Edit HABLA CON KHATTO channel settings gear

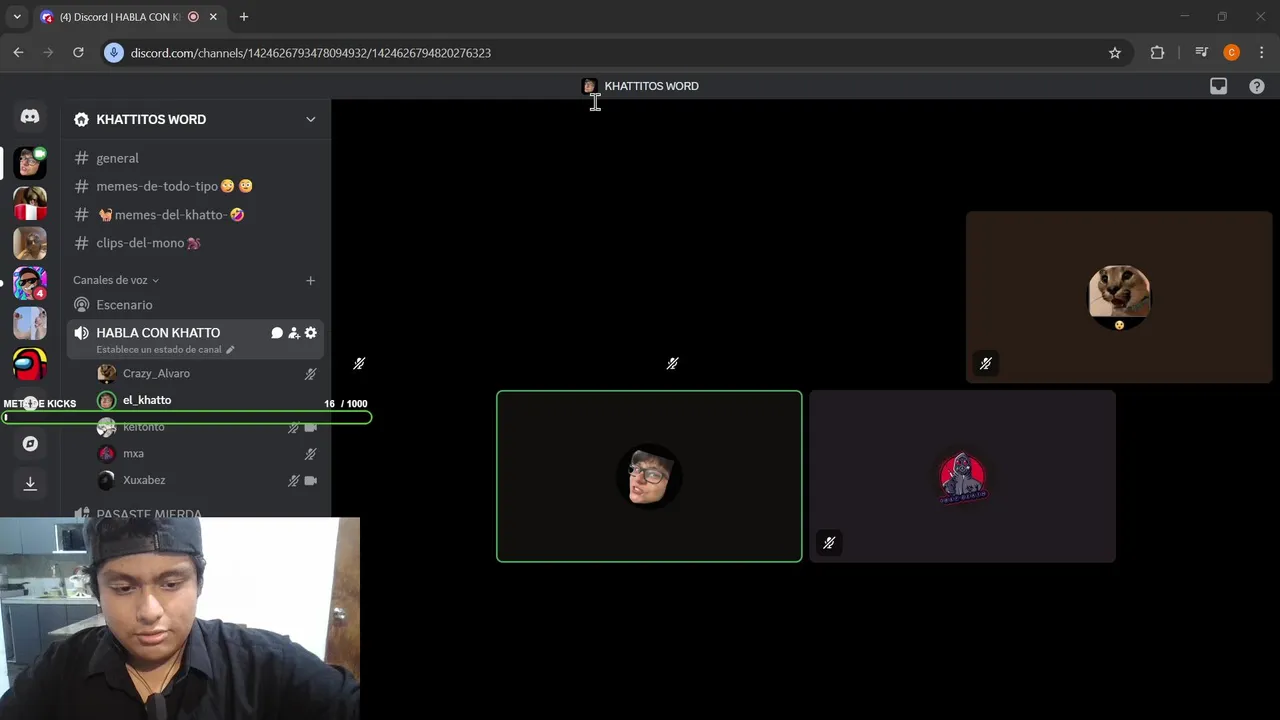click(x=311, y=333)
